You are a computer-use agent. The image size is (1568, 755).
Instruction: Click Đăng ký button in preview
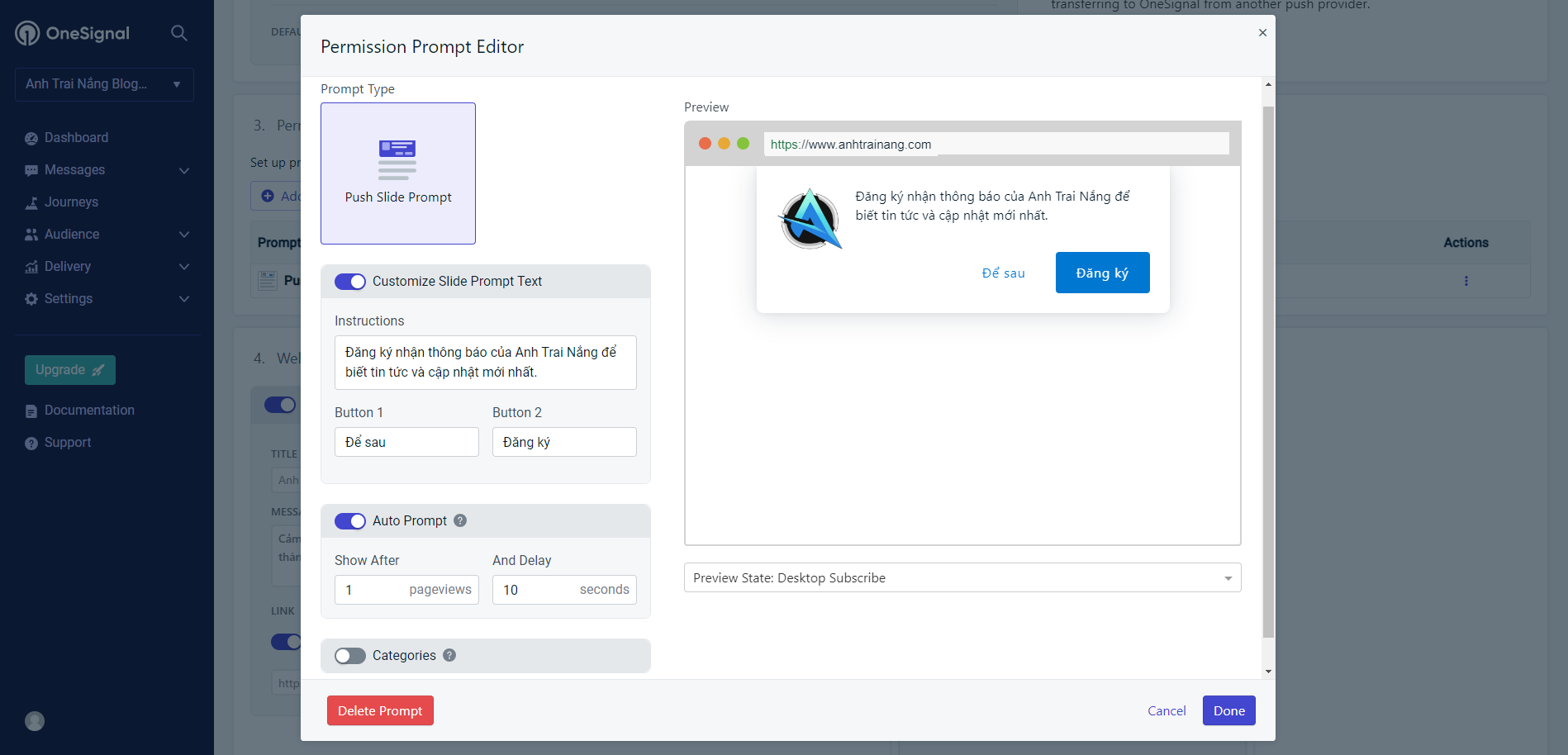tap(1102, 273)
